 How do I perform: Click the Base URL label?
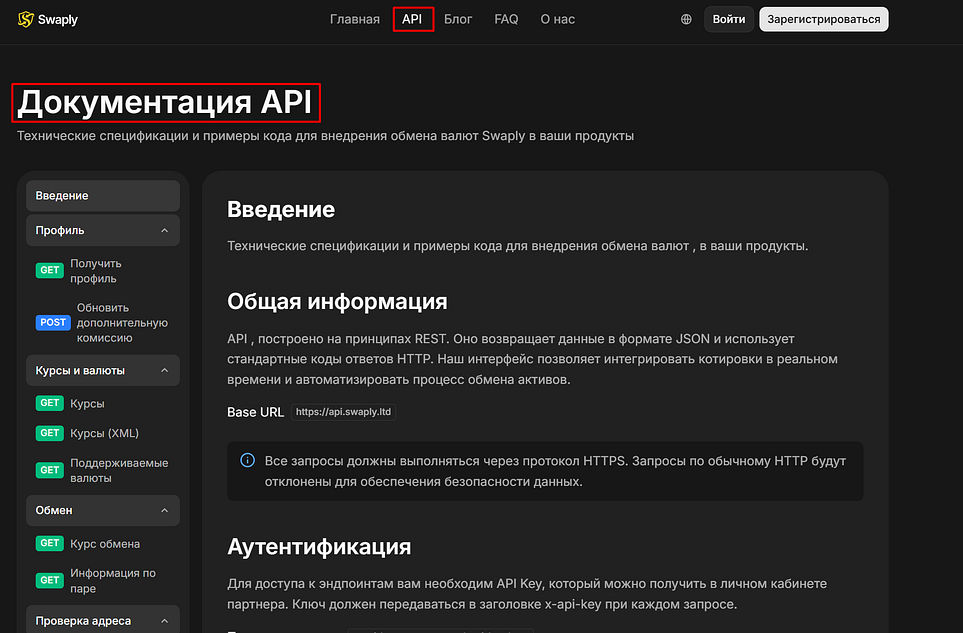tap(255, 412)
